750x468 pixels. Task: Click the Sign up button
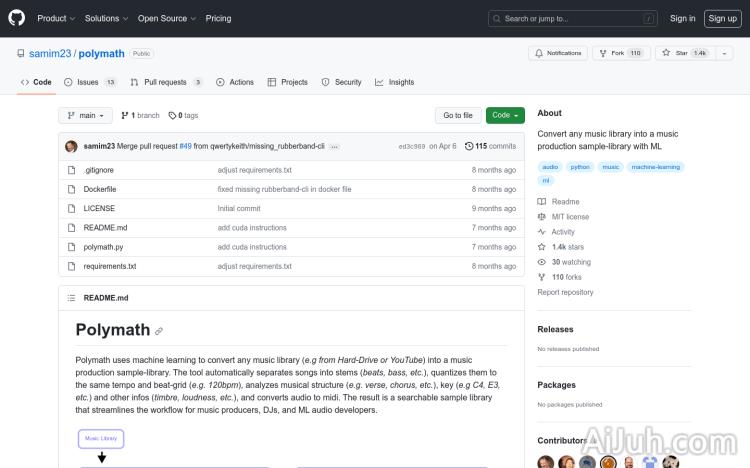pos(720,18)
